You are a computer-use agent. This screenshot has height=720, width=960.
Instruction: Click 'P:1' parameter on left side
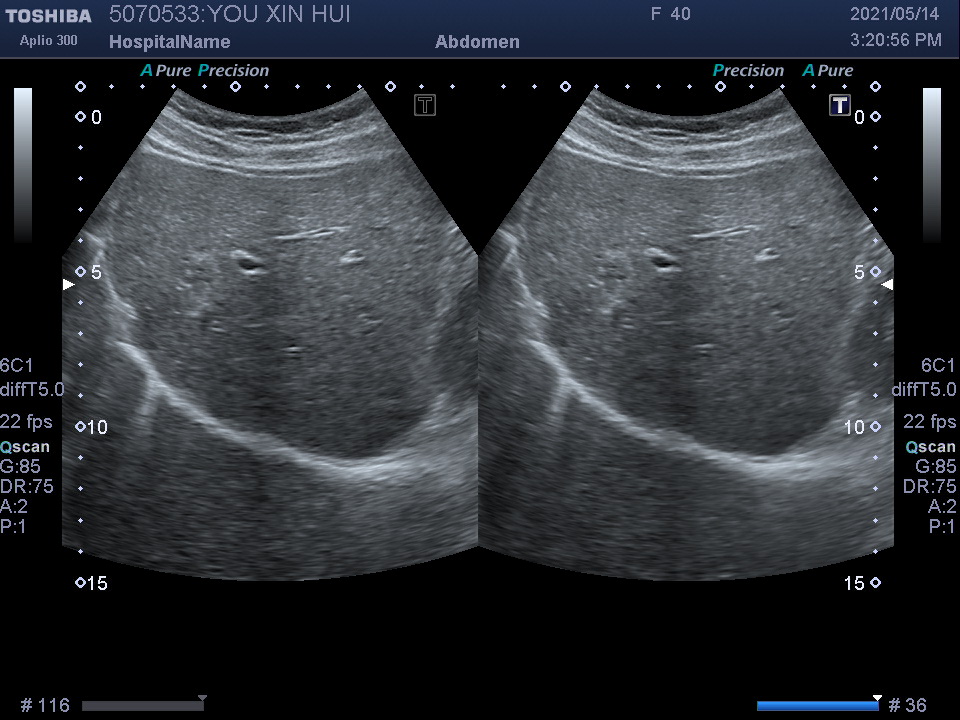13,526
